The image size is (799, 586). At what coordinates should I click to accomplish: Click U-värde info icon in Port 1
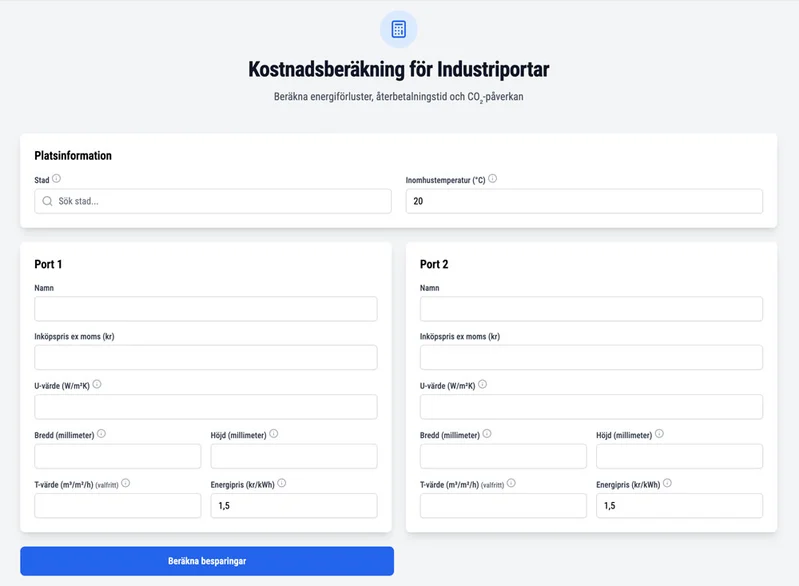click(97, 384)
